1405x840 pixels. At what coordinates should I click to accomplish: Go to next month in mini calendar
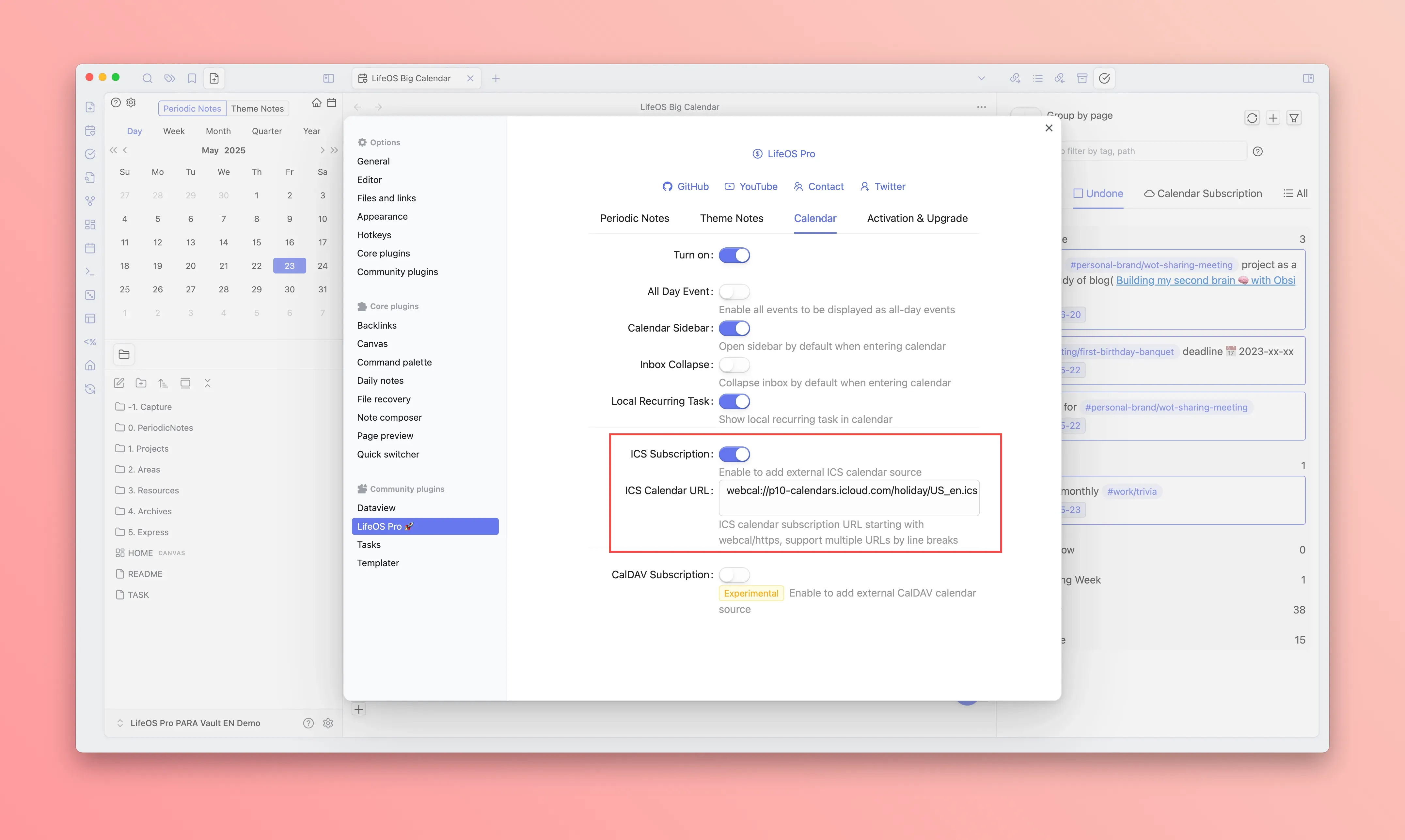322,150
